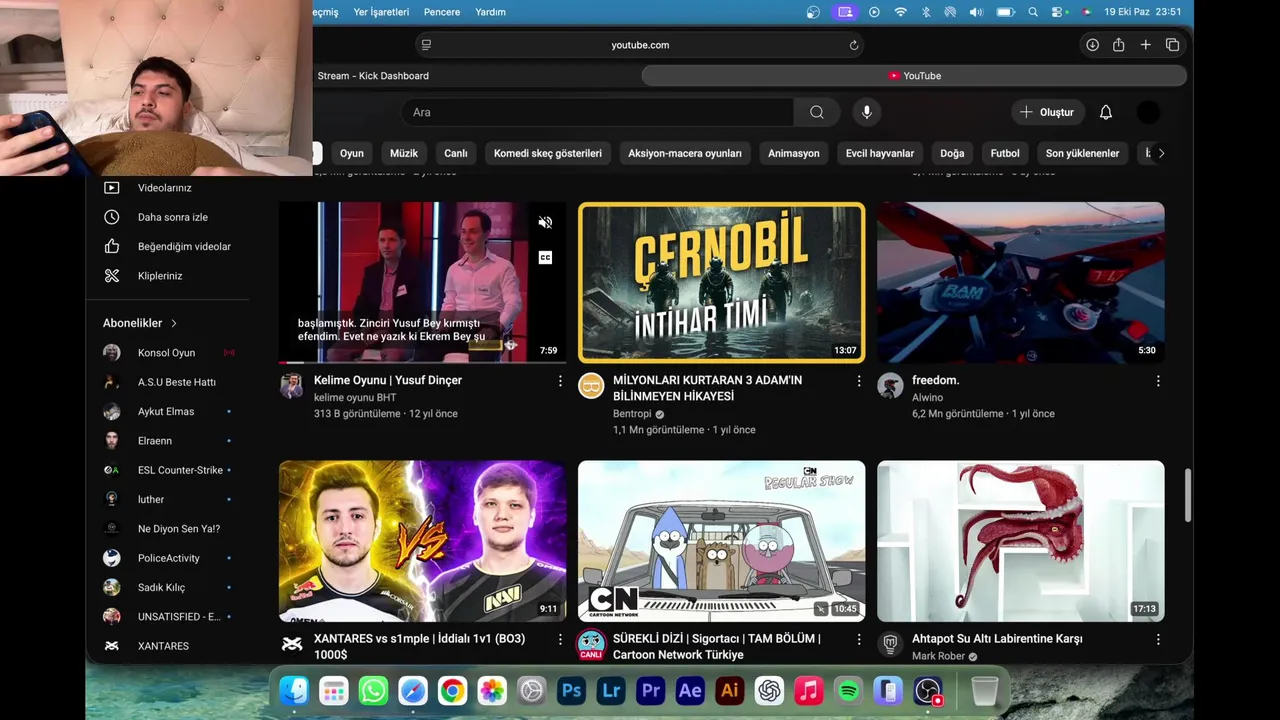Seek on the Kelime Oyunu preview progress bar

[x=422, y=361]
